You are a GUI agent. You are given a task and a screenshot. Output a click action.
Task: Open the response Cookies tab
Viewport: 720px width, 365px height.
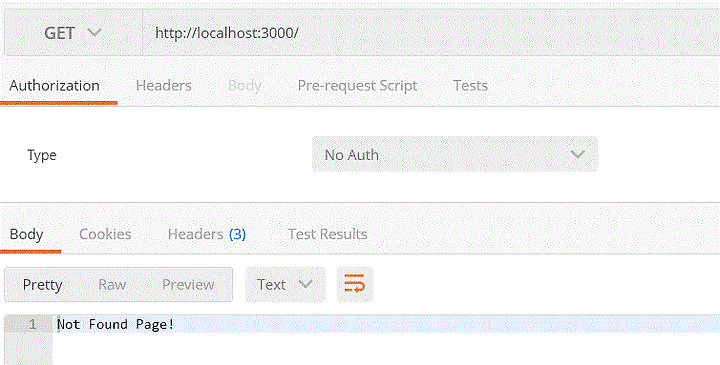click(105, 235)
